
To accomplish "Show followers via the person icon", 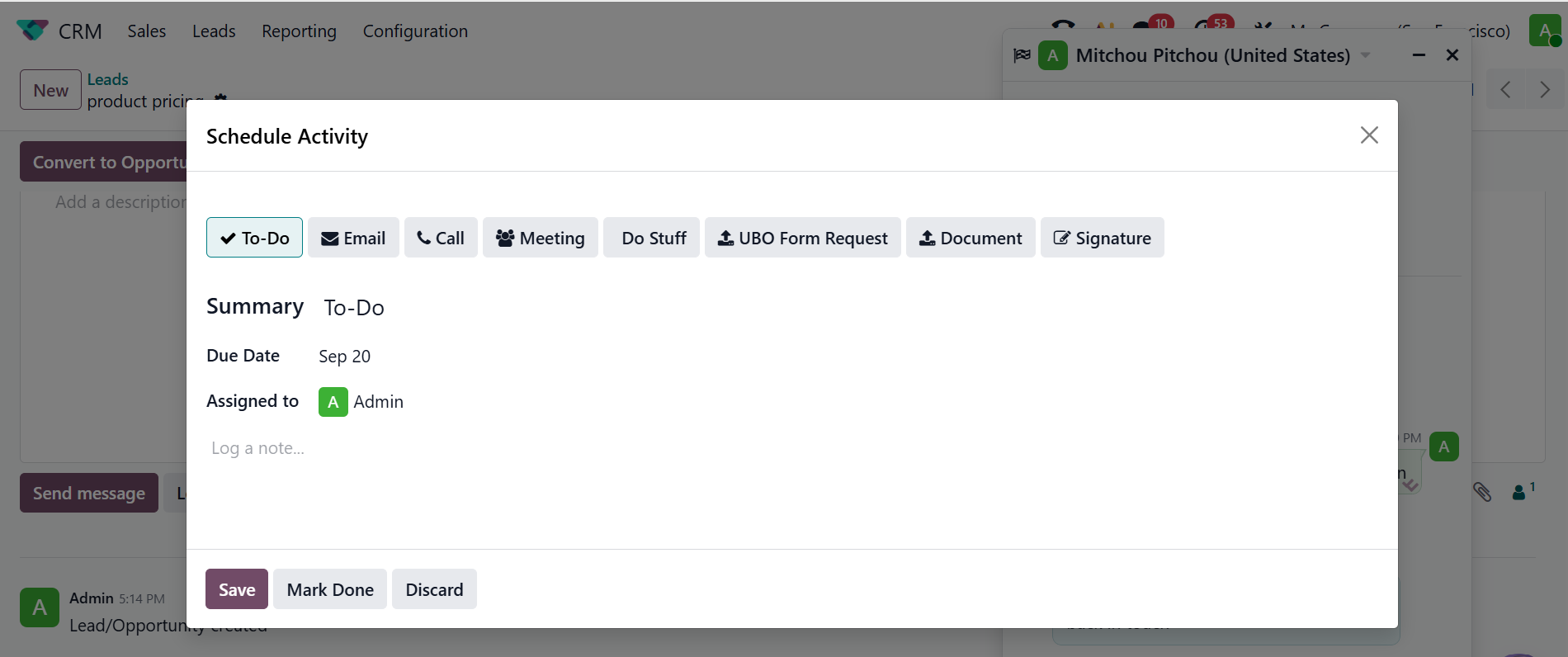I will point(1519,492).
